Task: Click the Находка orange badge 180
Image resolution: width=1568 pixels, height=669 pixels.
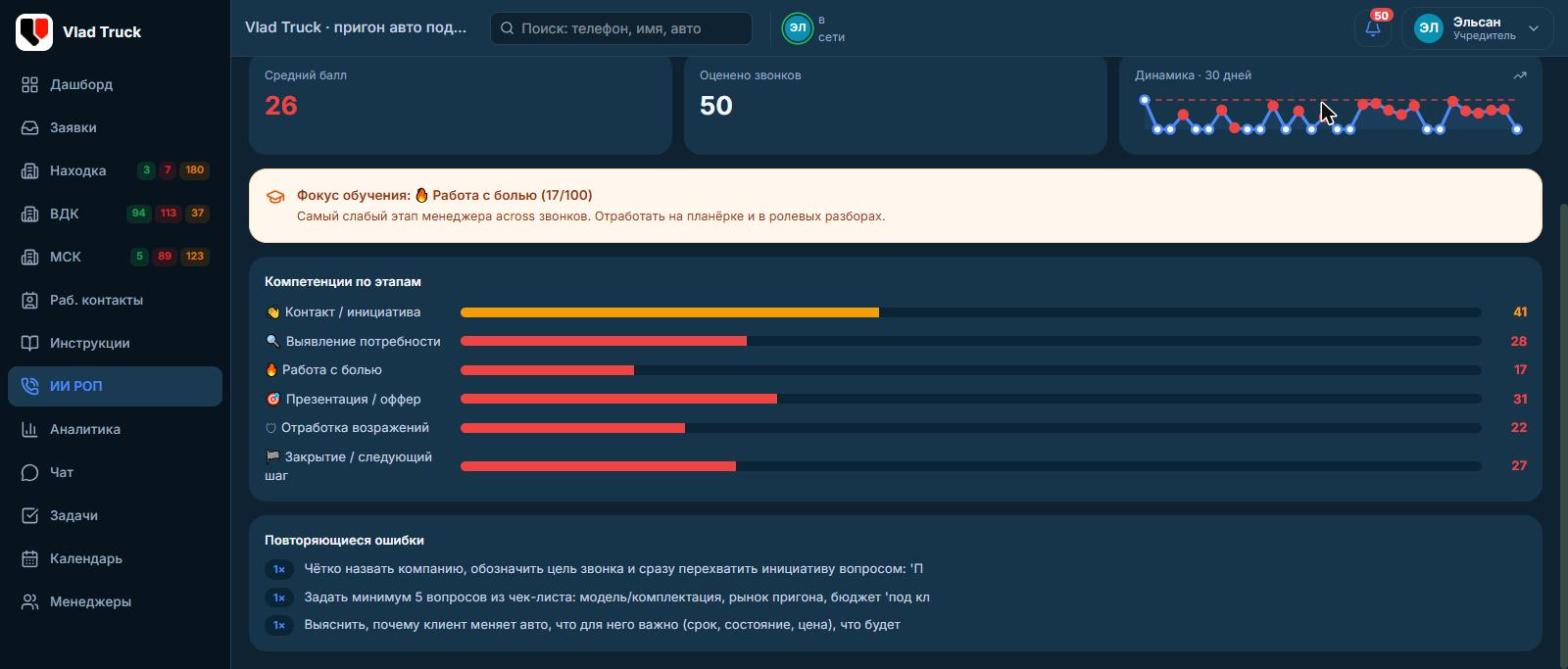Action: [x=194, y=171]
